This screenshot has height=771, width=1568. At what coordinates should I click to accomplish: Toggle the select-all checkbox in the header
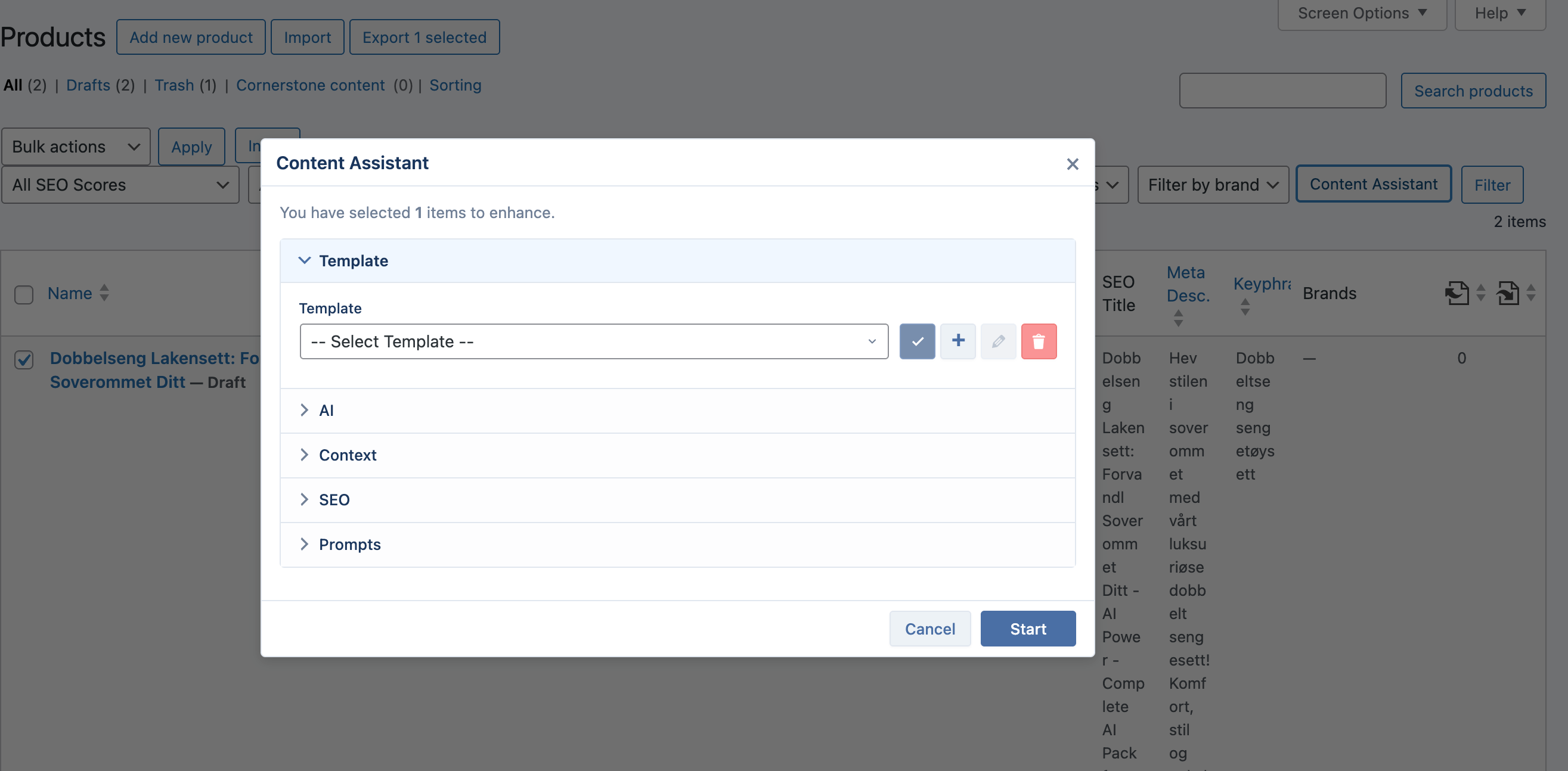coord(24,294)
